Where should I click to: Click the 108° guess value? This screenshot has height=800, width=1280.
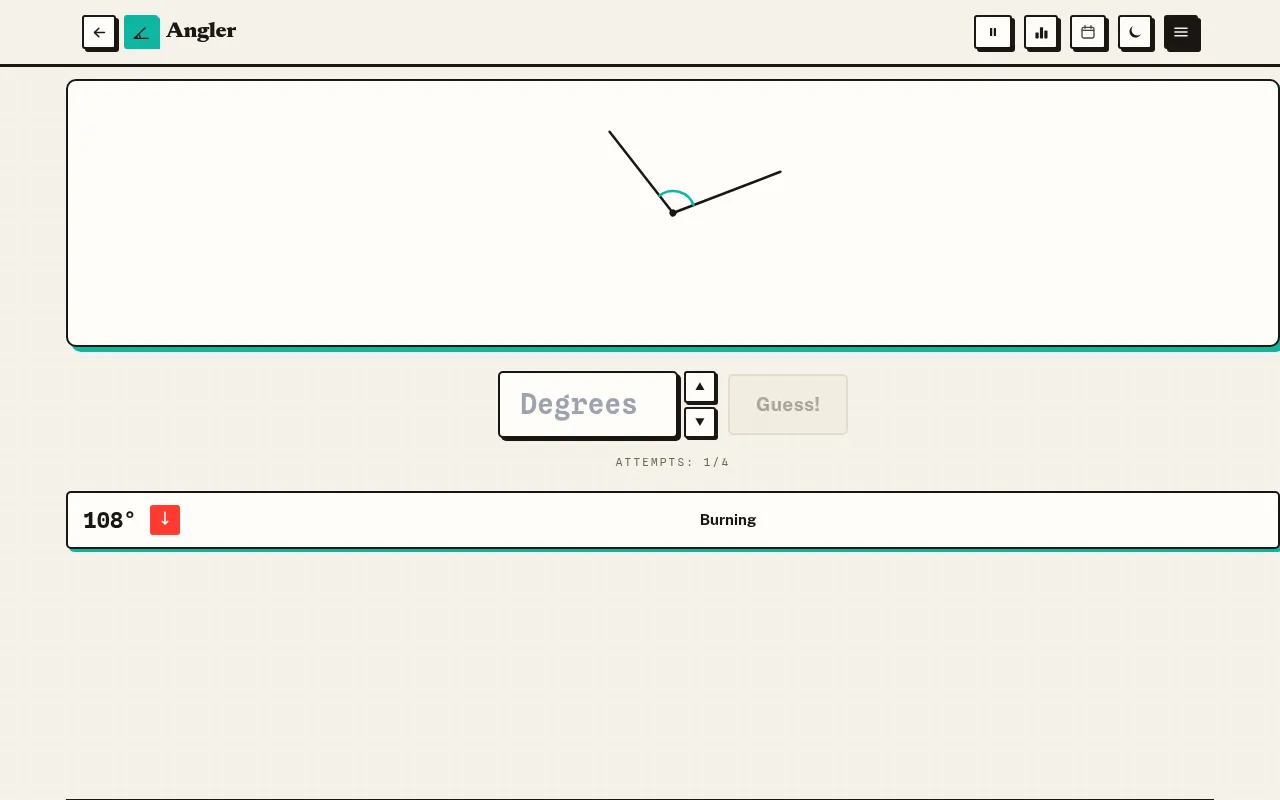109,520
